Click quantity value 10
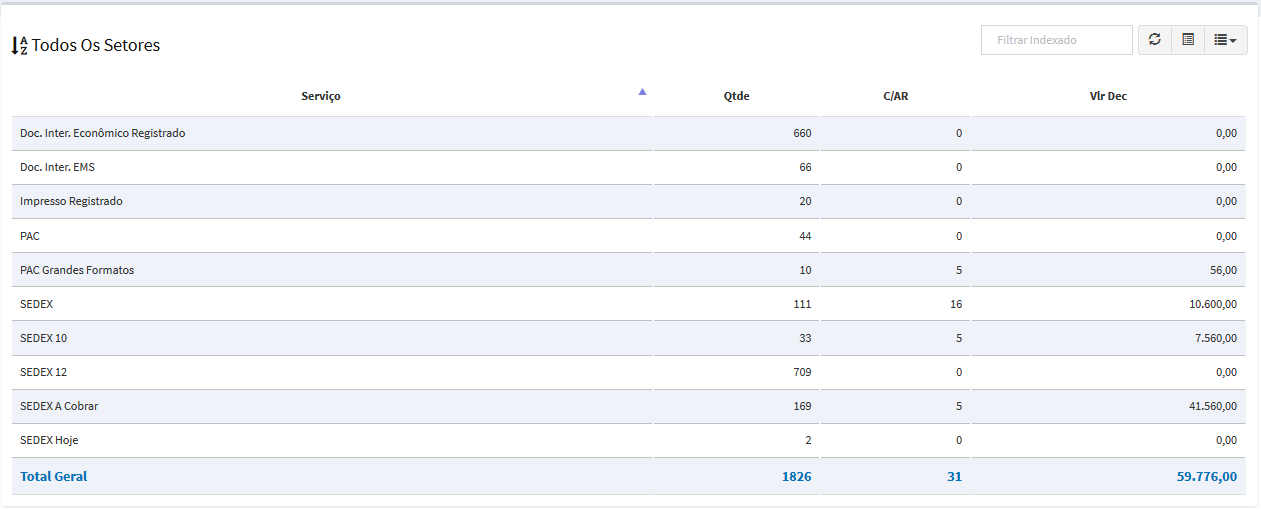 pyautogui.click(x=805, y=270)
